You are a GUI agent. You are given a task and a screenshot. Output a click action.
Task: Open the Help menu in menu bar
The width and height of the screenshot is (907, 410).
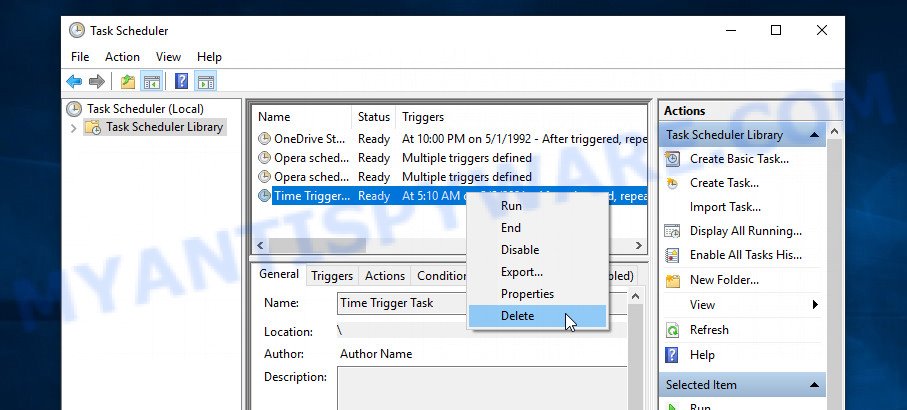point(209,57)
